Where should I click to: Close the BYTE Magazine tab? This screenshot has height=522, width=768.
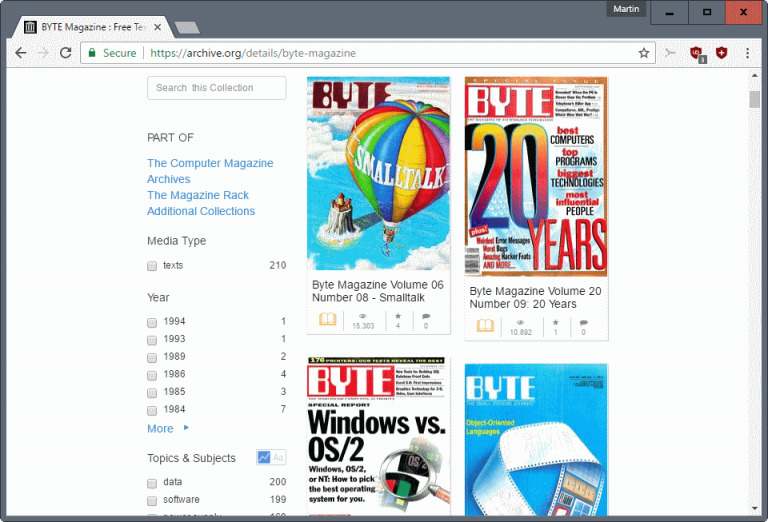click(157, 27)
